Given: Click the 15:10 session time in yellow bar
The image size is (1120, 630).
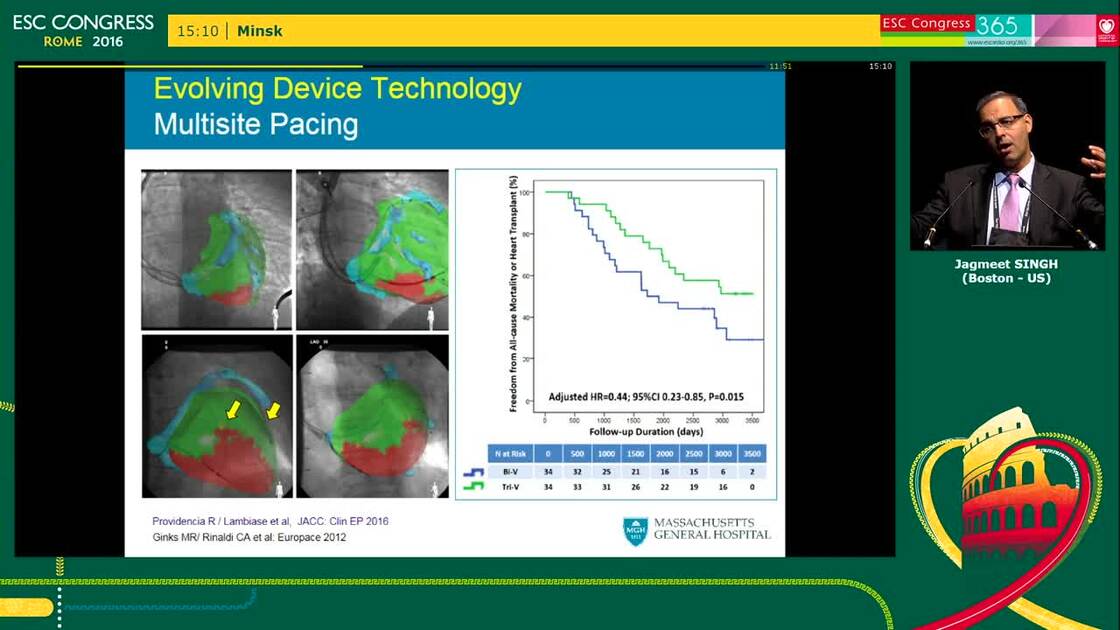Looking at the screenshot, I should 197,31.
